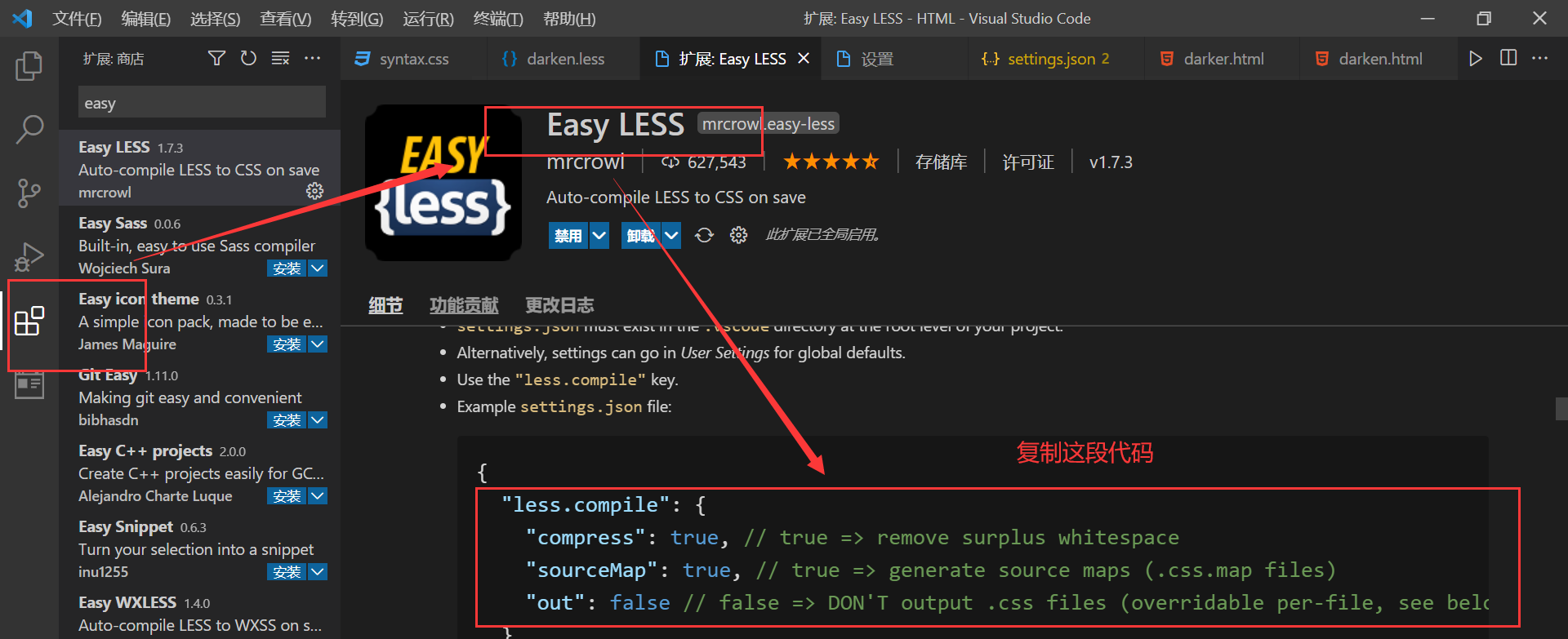This screenshot has width=1568, height=639.
Task: Install the Easy C++ projects extension
Action: pos(287,495)
